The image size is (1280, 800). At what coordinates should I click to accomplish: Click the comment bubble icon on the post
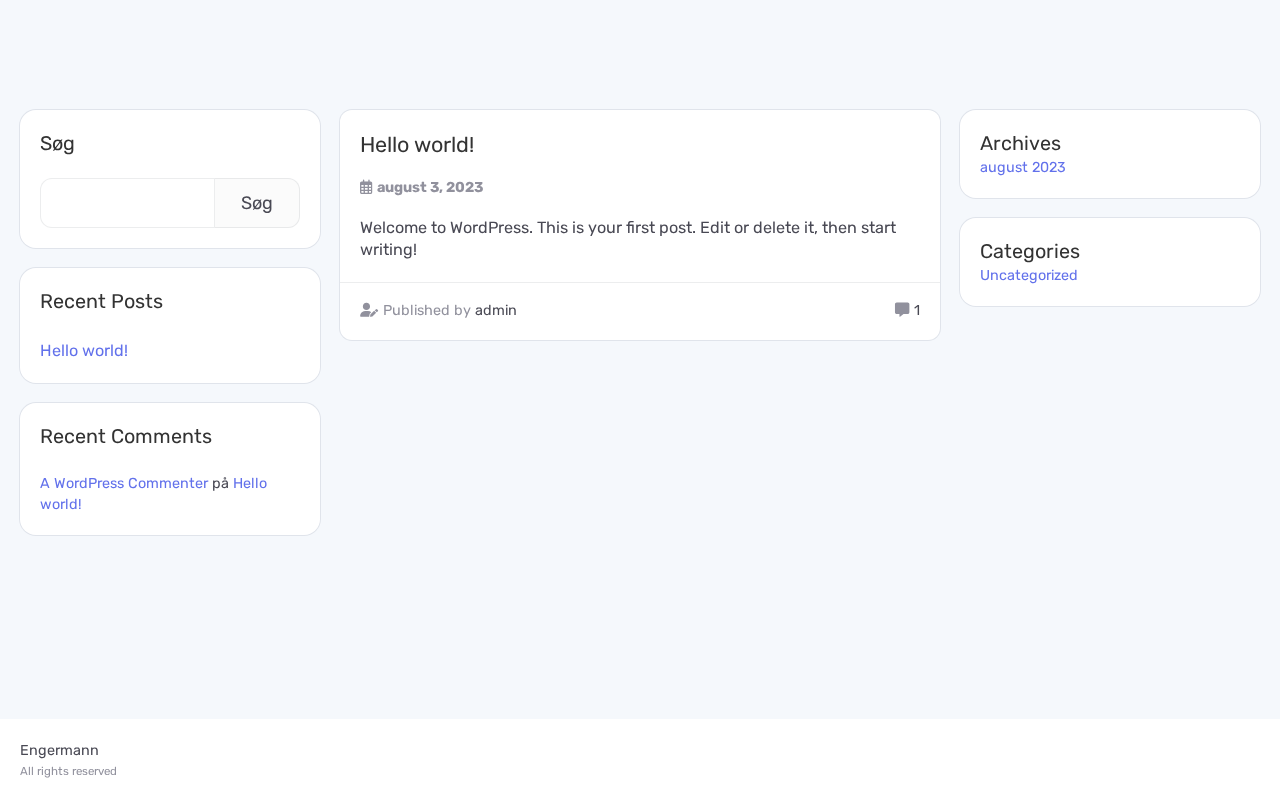pos(902,310)
